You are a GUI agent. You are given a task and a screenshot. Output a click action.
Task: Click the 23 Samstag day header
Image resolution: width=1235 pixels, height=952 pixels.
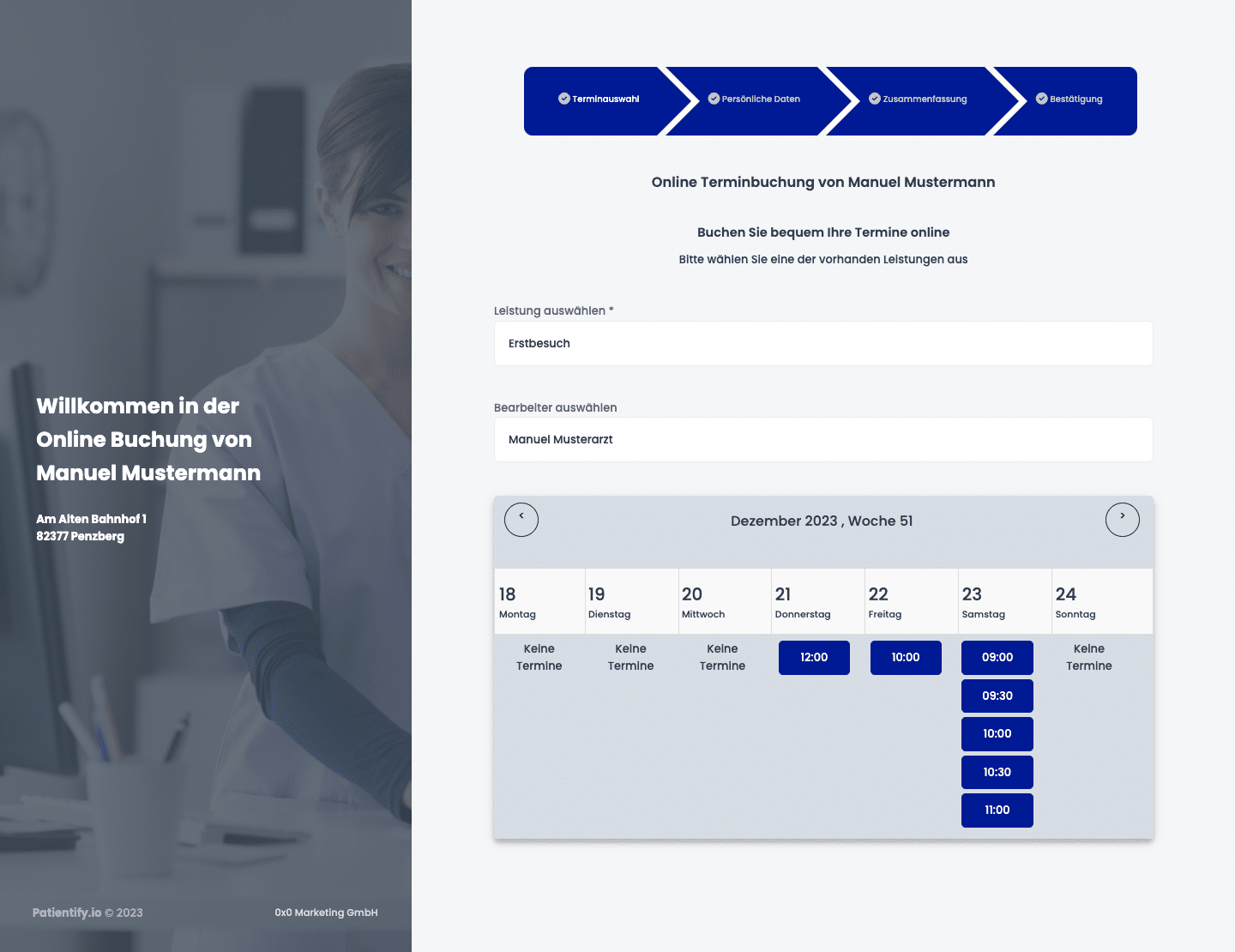click(1005, 601)
